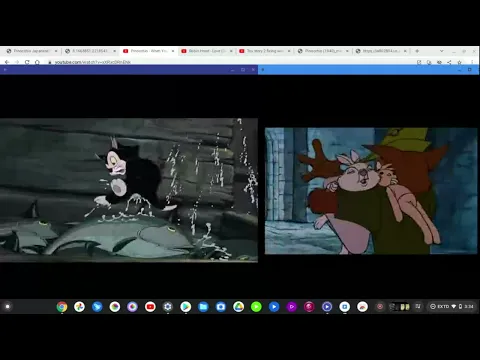Maximize the left Pinocchio video window
The height and width of the screenshot is (360, 480).
[x=243, y=70]
